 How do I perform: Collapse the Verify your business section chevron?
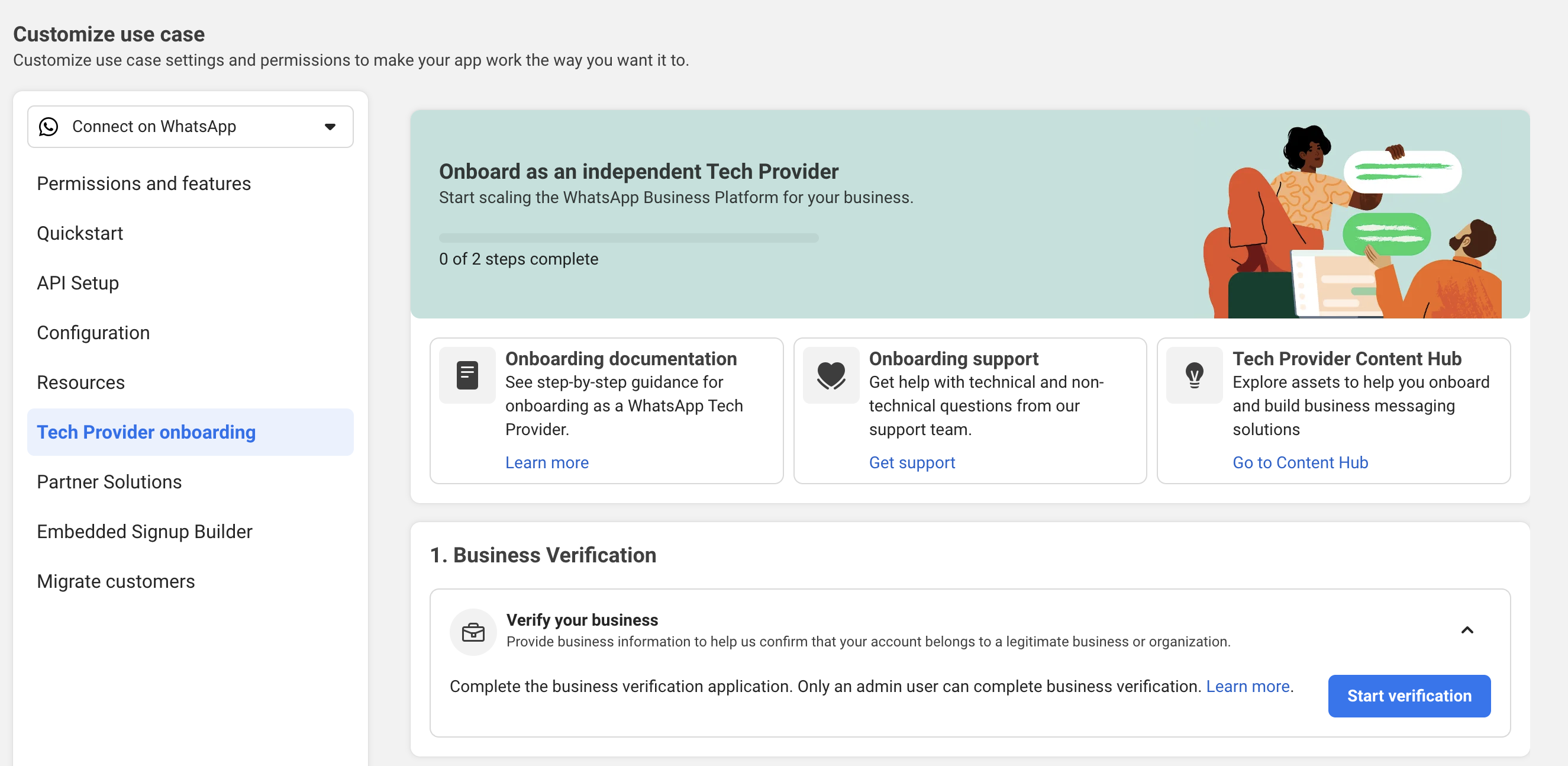[x=1467, y=630]
